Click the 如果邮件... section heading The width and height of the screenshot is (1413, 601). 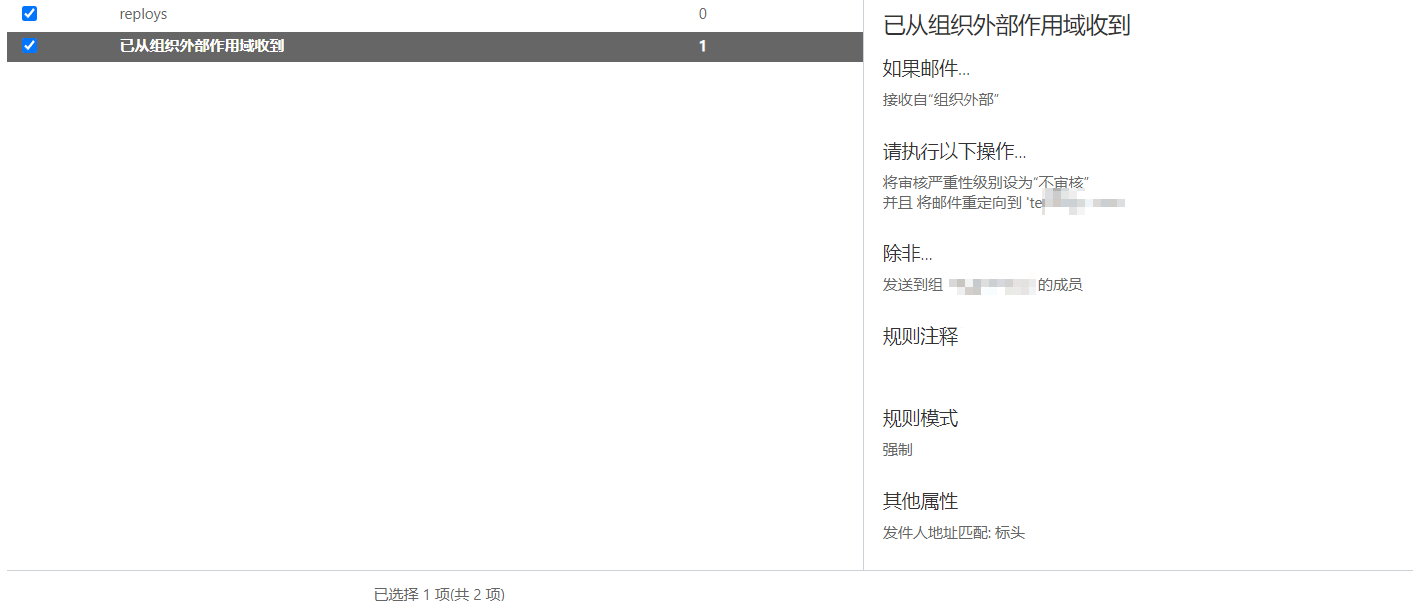click(x=926, y=69)
